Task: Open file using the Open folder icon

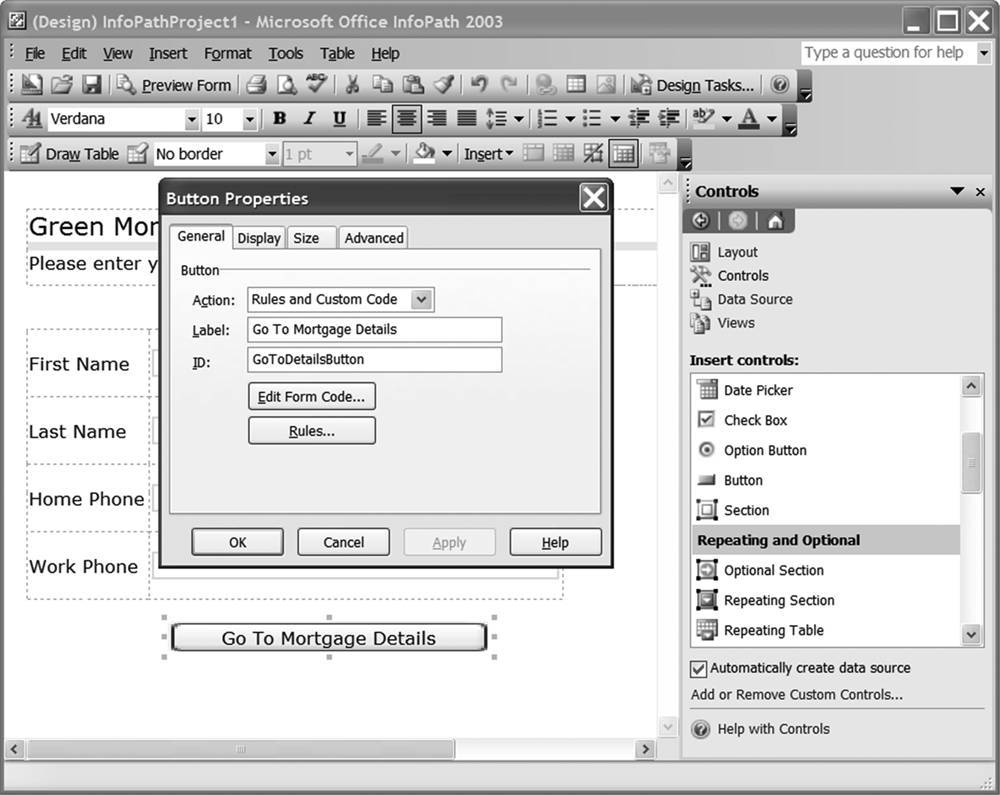Action: tap(62, 85)
